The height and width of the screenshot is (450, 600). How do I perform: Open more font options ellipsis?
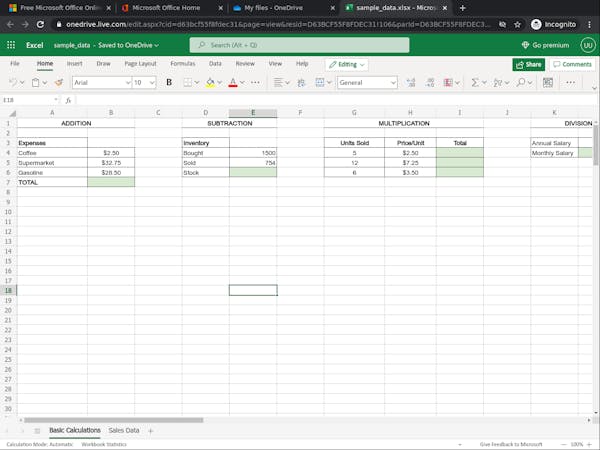[255, 82]
